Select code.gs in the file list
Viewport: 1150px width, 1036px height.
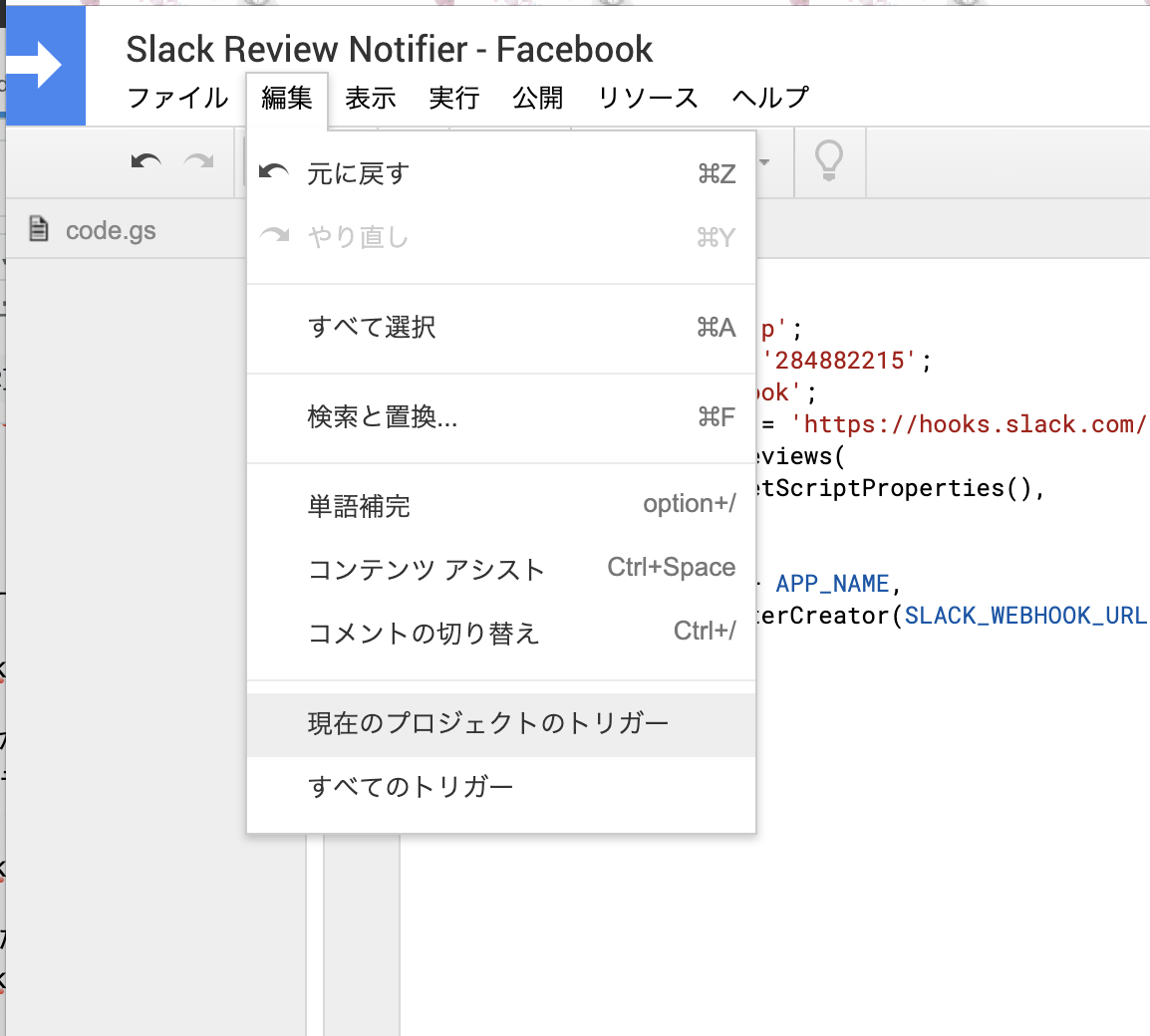[111, 230]
